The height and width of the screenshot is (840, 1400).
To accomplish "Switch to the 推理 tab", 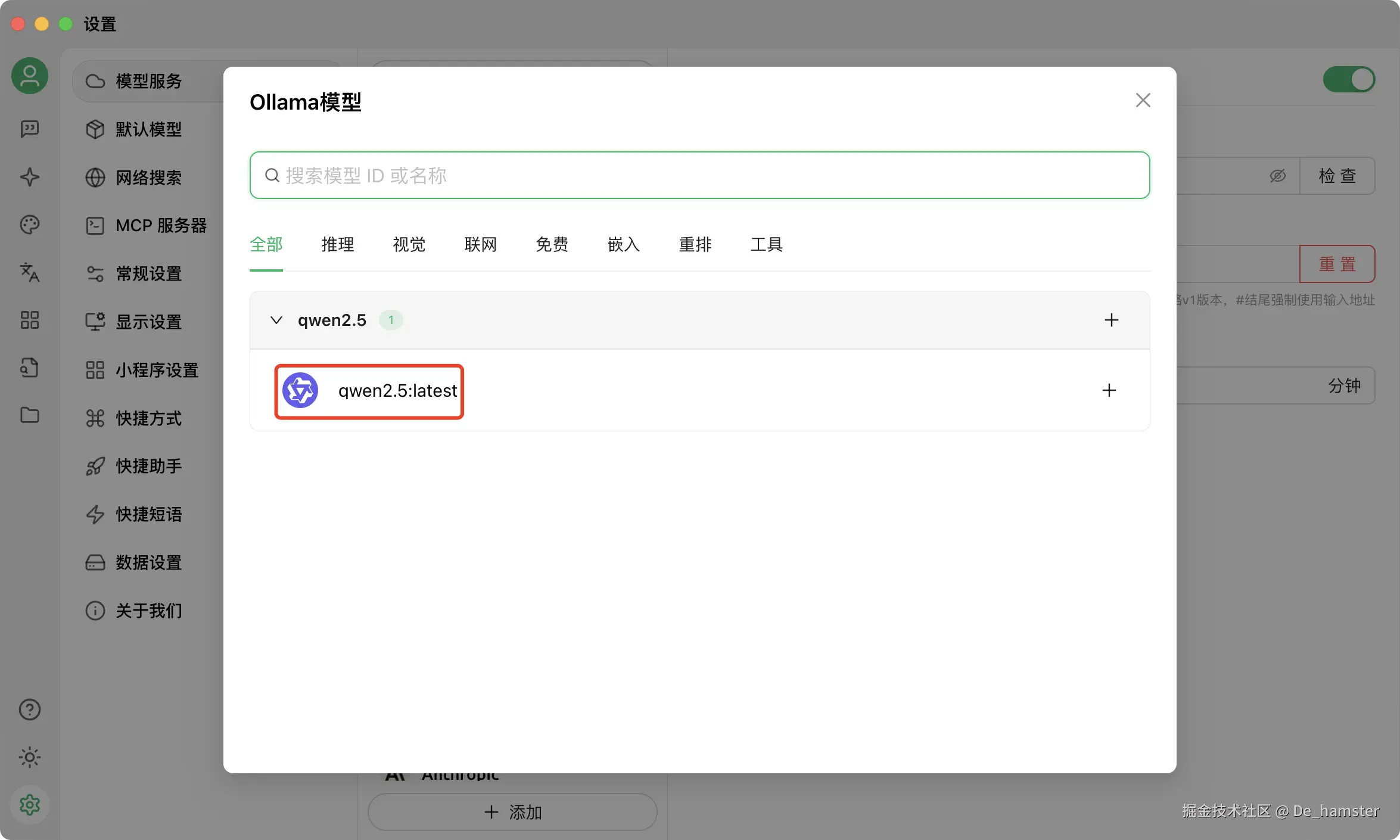I will [338, 244].
